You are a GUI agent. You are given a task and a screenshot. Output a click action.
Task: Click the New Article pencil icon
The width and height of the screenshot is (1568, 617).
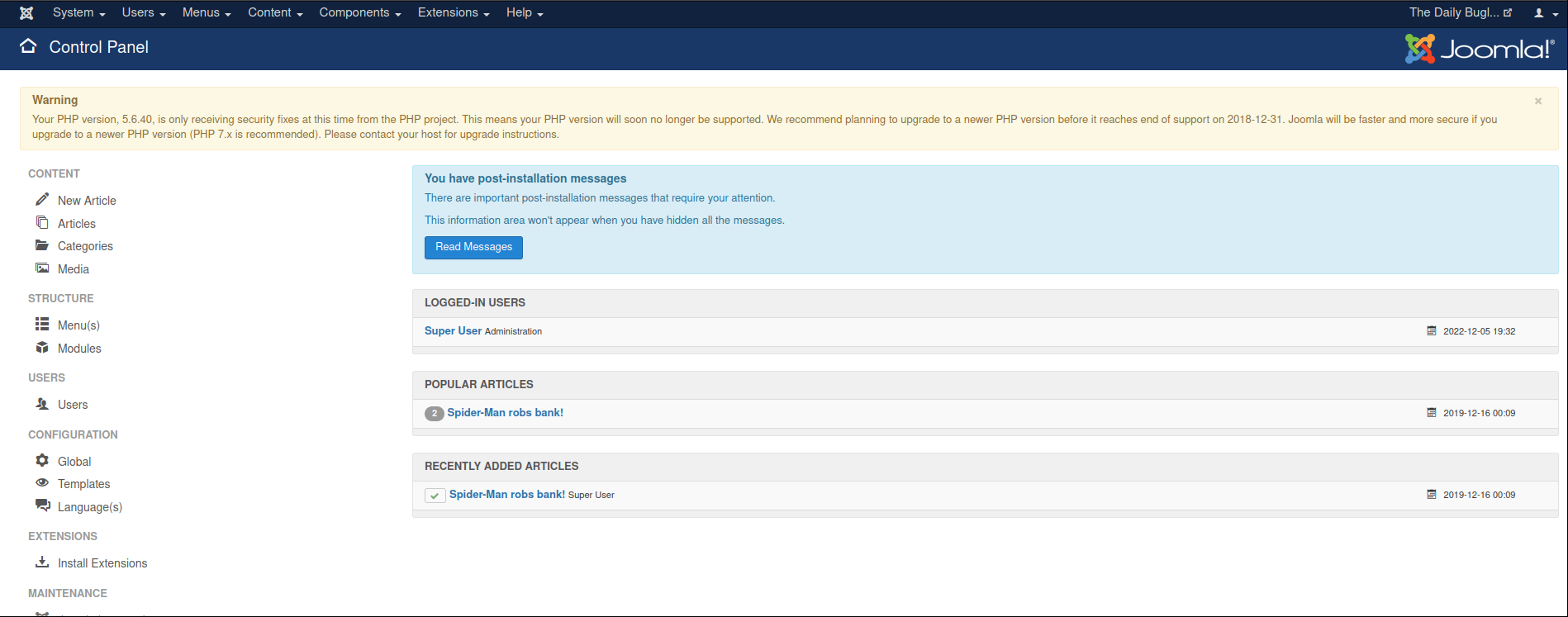[x=42, y=199]
